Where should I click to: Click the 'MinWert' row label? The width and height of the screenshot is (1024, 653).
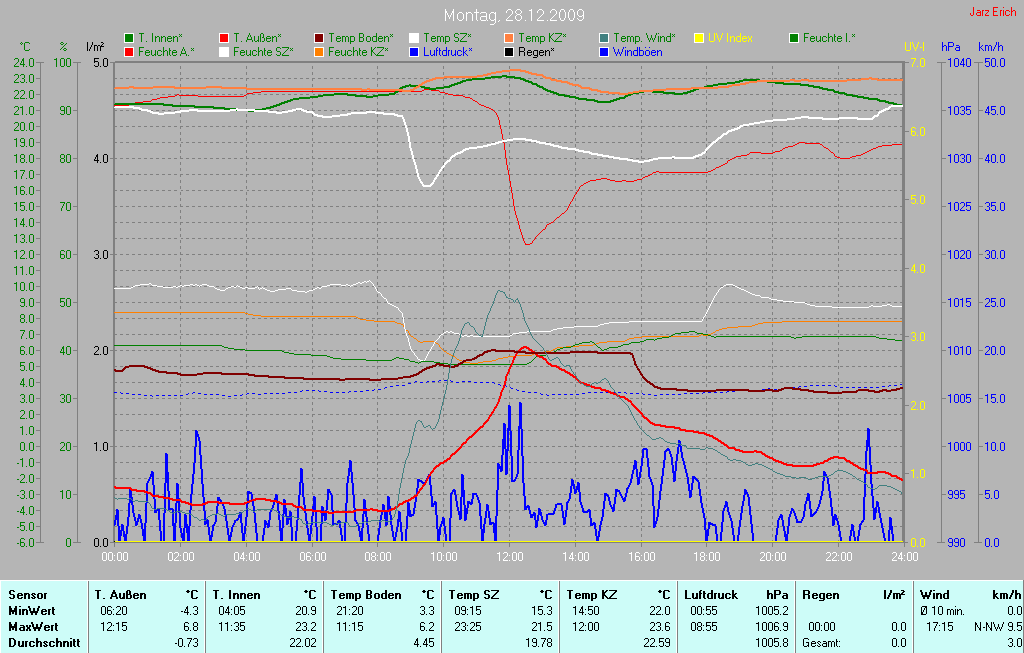pyautogui.click(x=32, y=611)
